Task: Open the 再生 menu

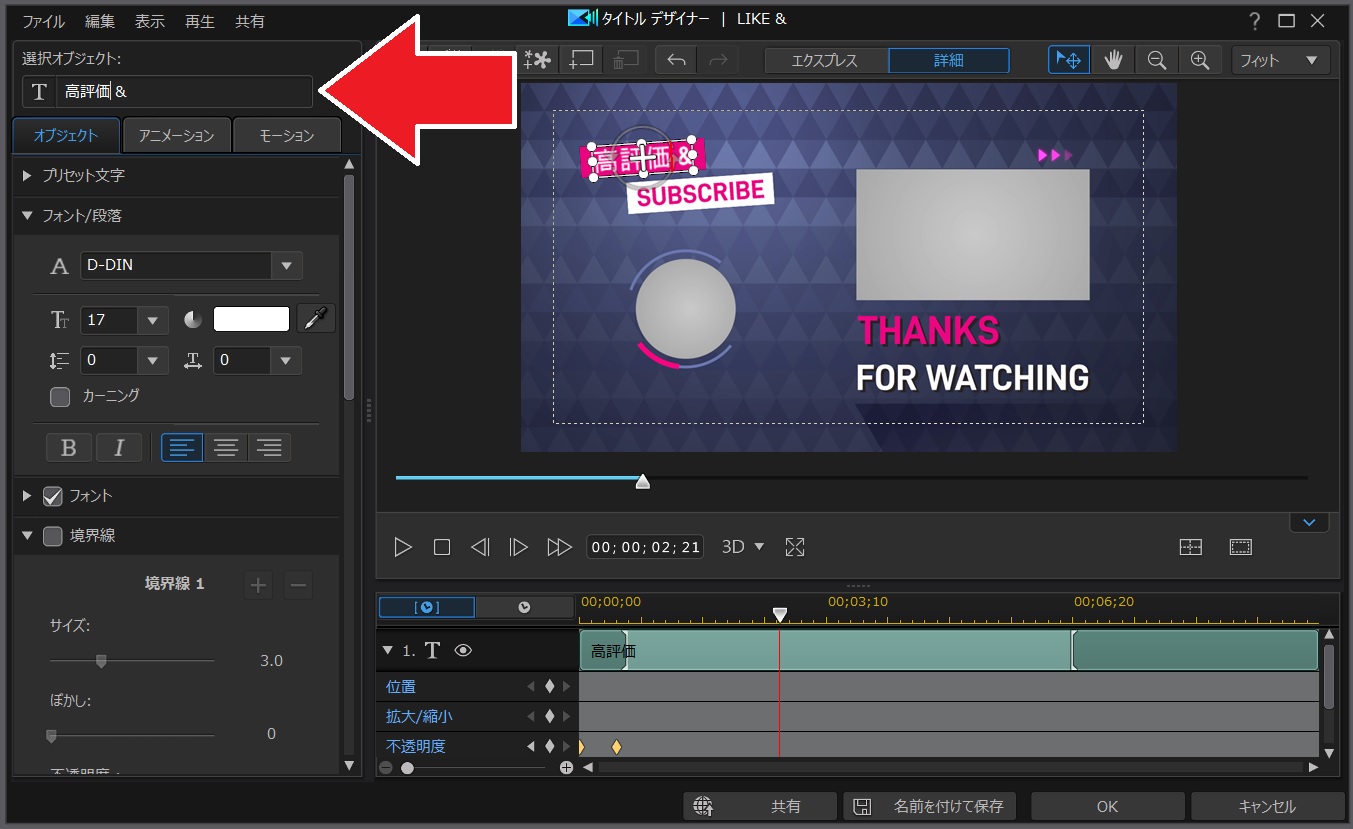Action: coord(200,21)
